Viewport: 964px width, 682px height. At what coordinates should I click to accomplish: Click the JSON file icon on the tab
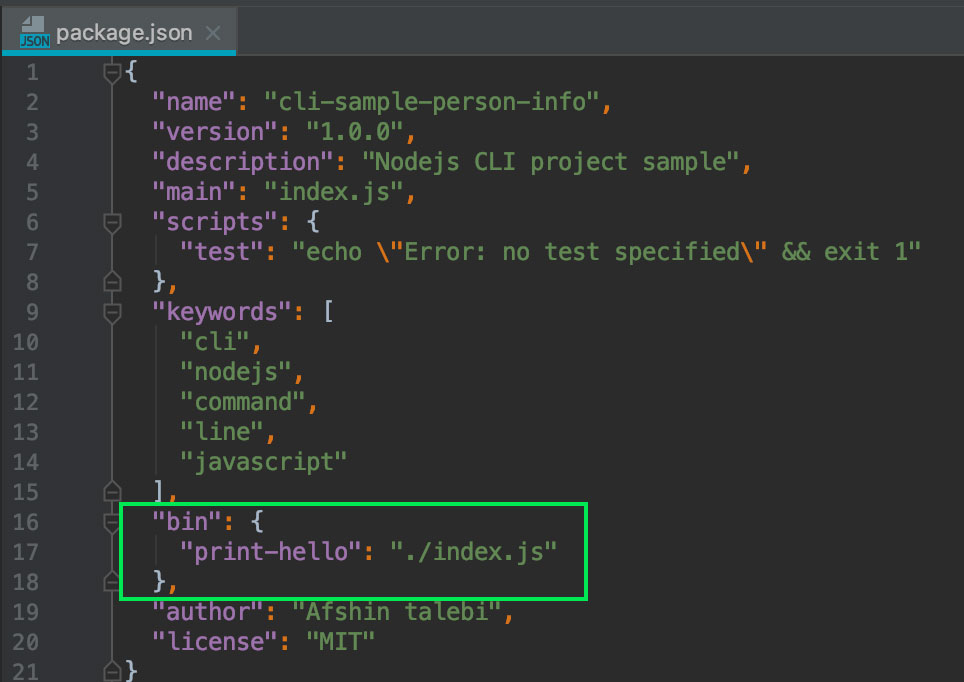34,33
